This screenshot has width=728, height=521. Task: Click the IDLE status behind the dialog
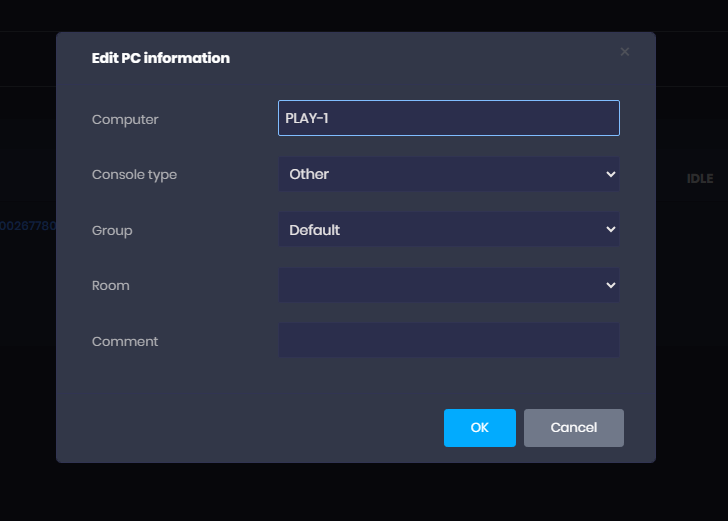click(x=700, y=179)
